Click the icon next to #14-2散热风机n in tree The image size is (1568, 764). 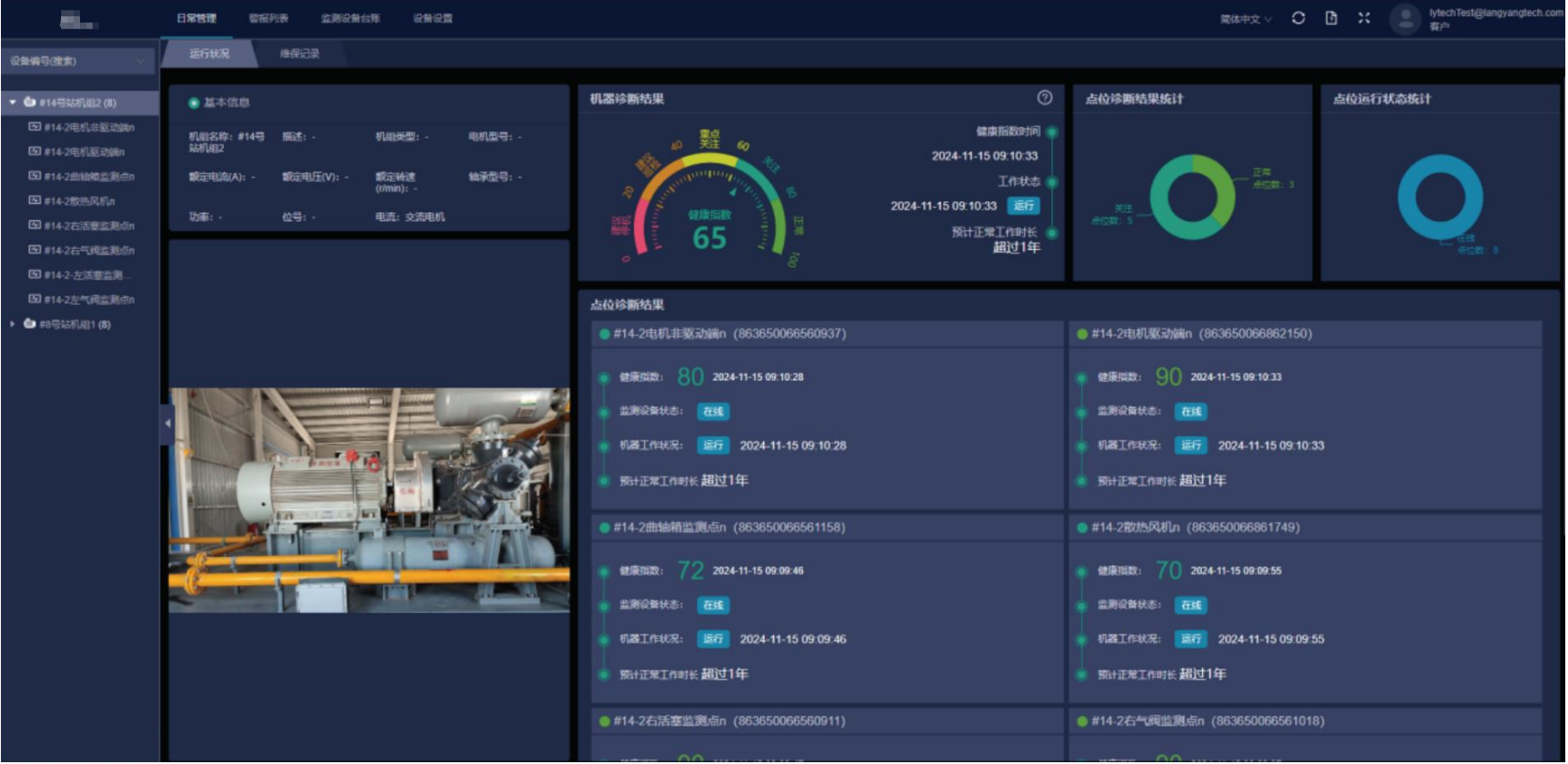(35, 200)
